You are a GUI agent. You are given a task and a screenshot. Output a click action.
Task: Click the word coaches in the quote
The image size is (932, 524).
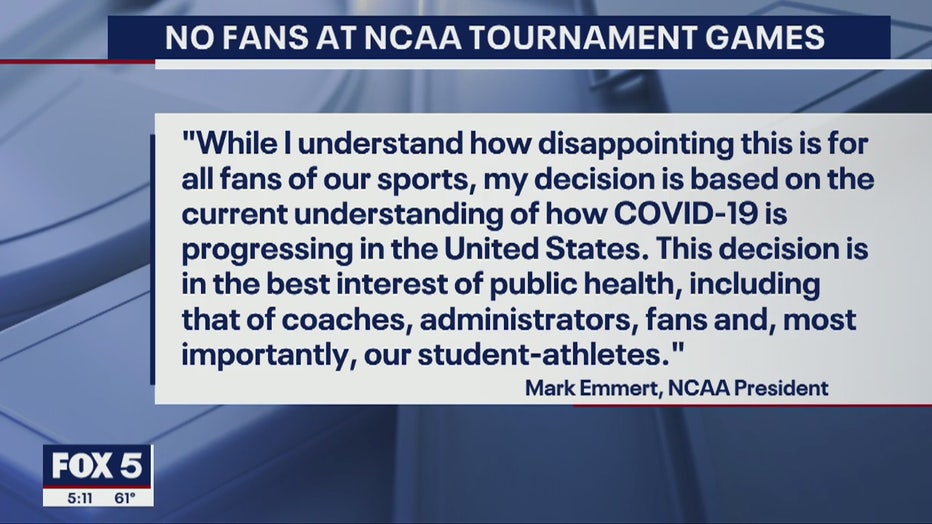pos(347,320)
